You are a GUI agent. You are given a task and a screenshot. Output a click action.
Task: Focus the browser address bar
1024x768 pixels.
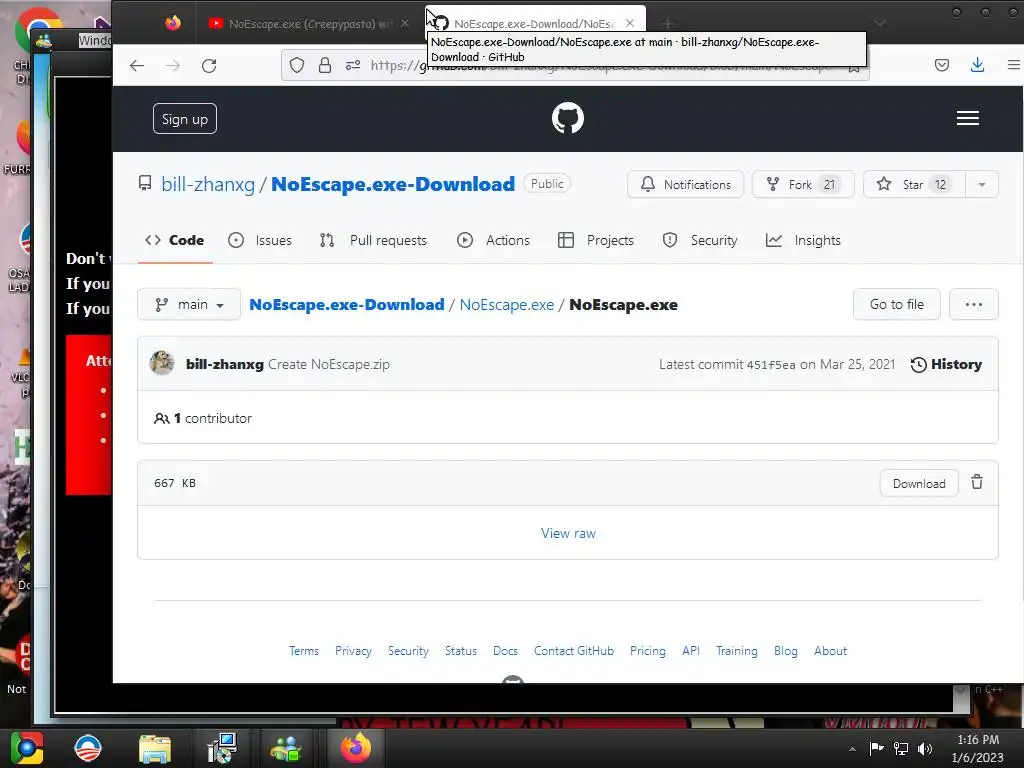tap(575, 65)
